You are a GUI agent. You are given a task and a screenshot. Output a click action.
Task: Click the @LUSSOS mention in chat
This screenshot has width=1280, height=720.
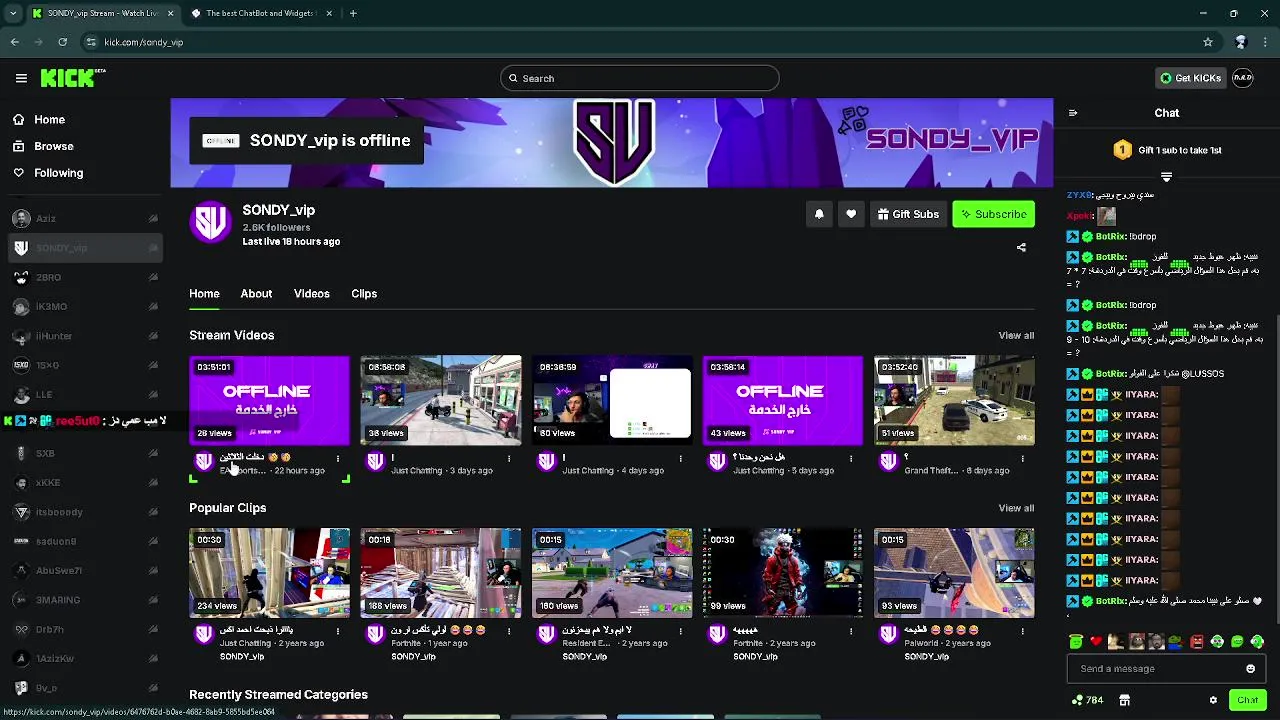pyautogui.click(x=1203, y=374)
